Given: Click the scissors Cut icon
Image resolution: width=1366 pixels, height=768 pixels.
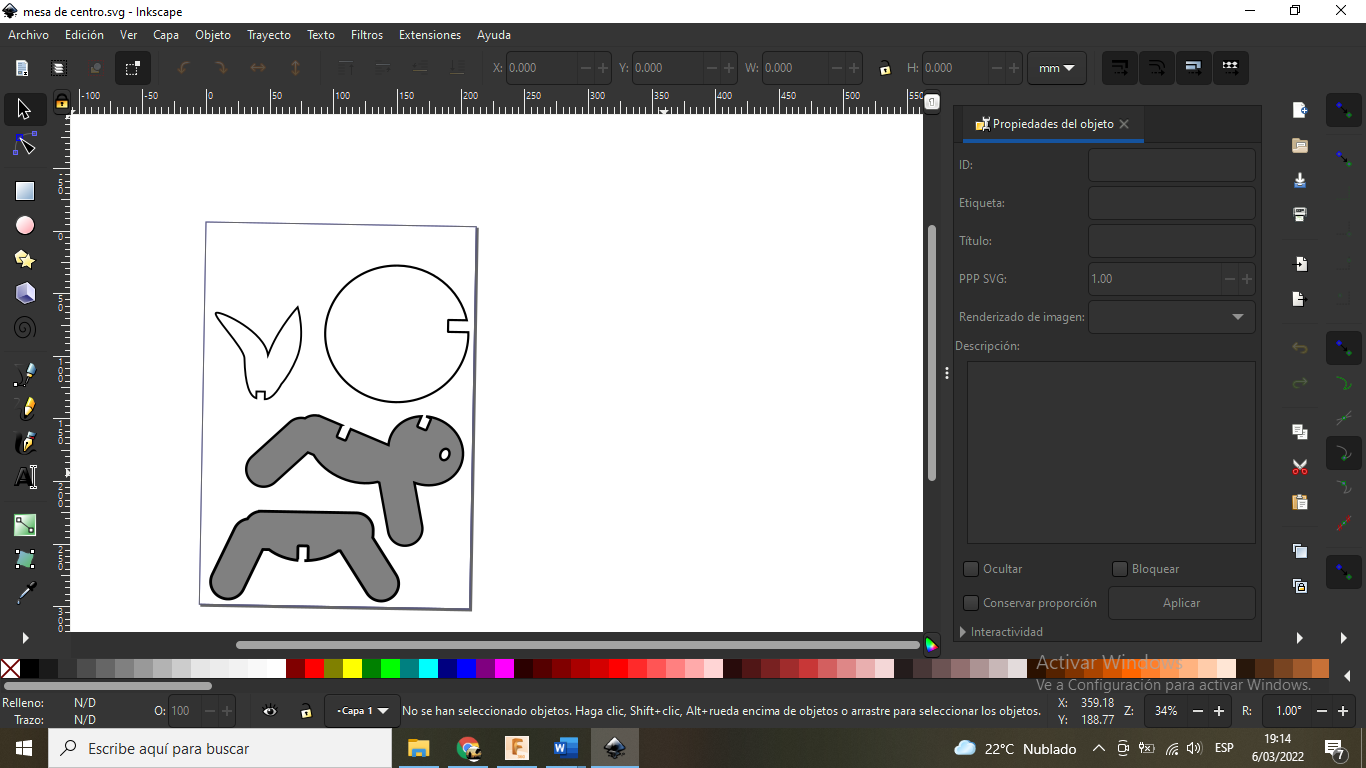Looking at the screenshot, I should click(1300, 467).
